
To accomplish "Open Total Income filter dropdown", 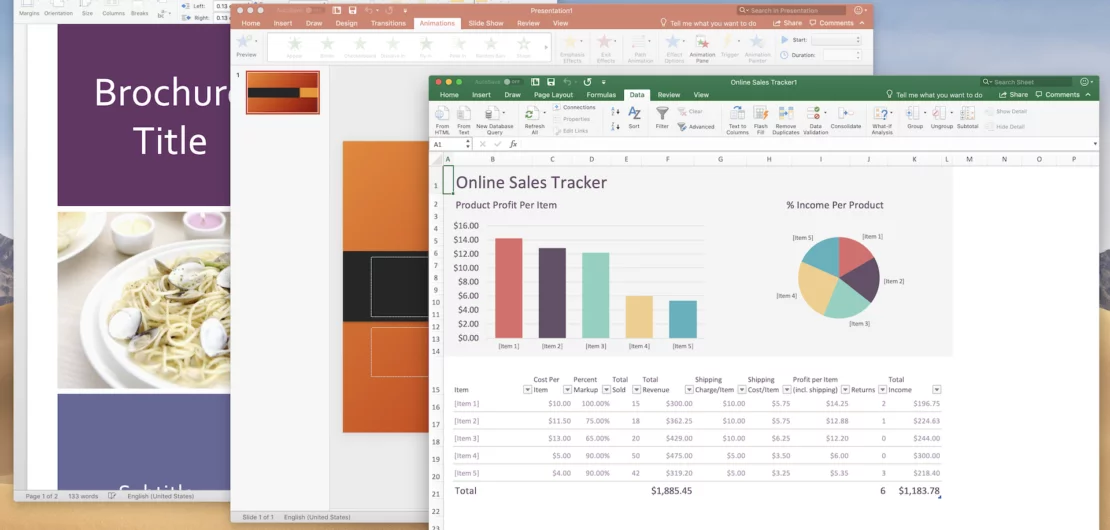I will tap(937, 390).
